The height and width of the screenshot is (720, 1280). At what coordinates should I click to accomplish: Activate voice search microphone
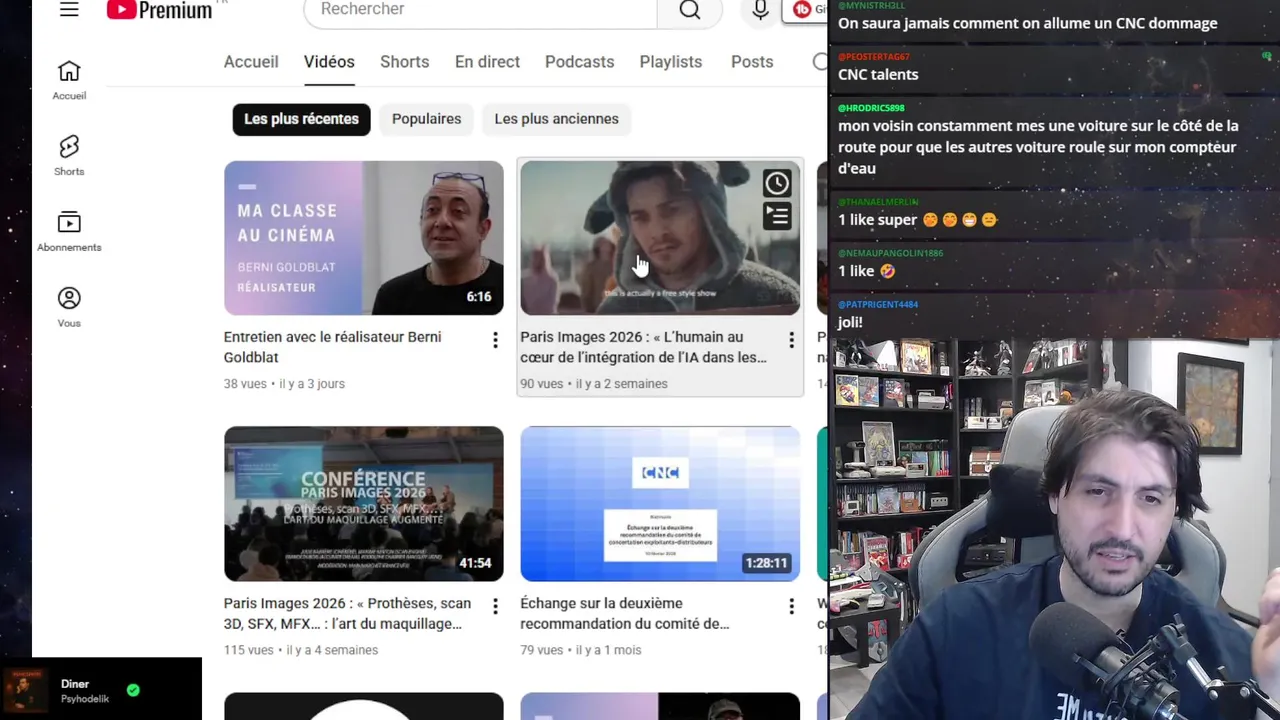[760, 10]
